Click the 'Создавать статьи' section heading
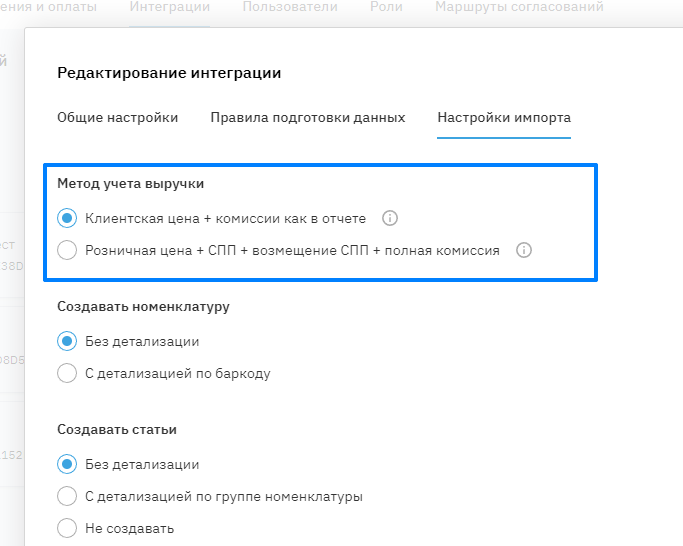This screenshot has height=546, width=683. (x=117, y=430)
